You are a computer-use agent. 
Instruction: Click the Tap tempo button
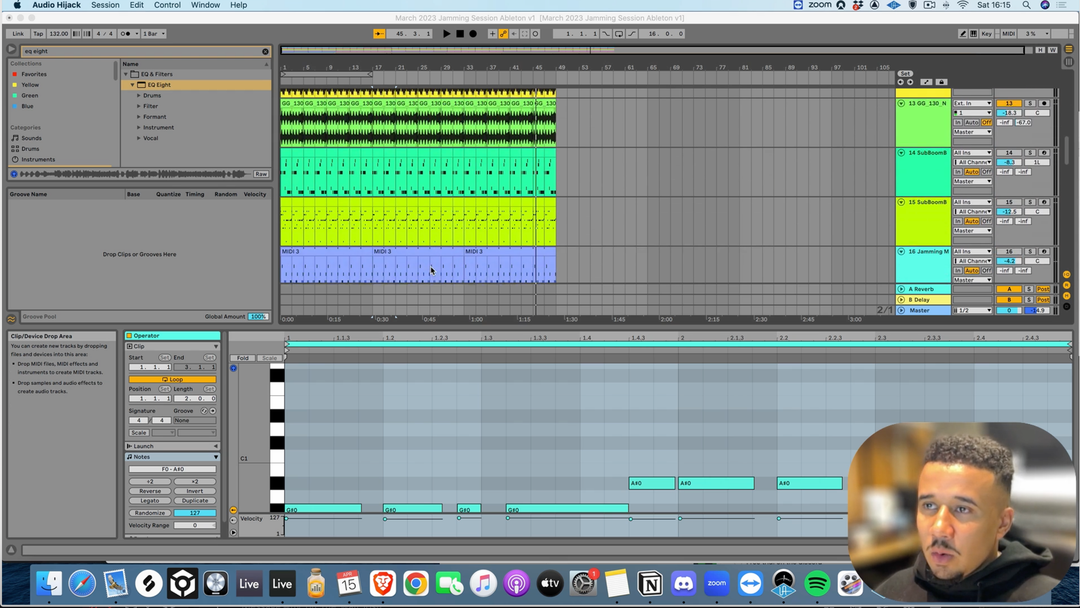tap(38, 34)
